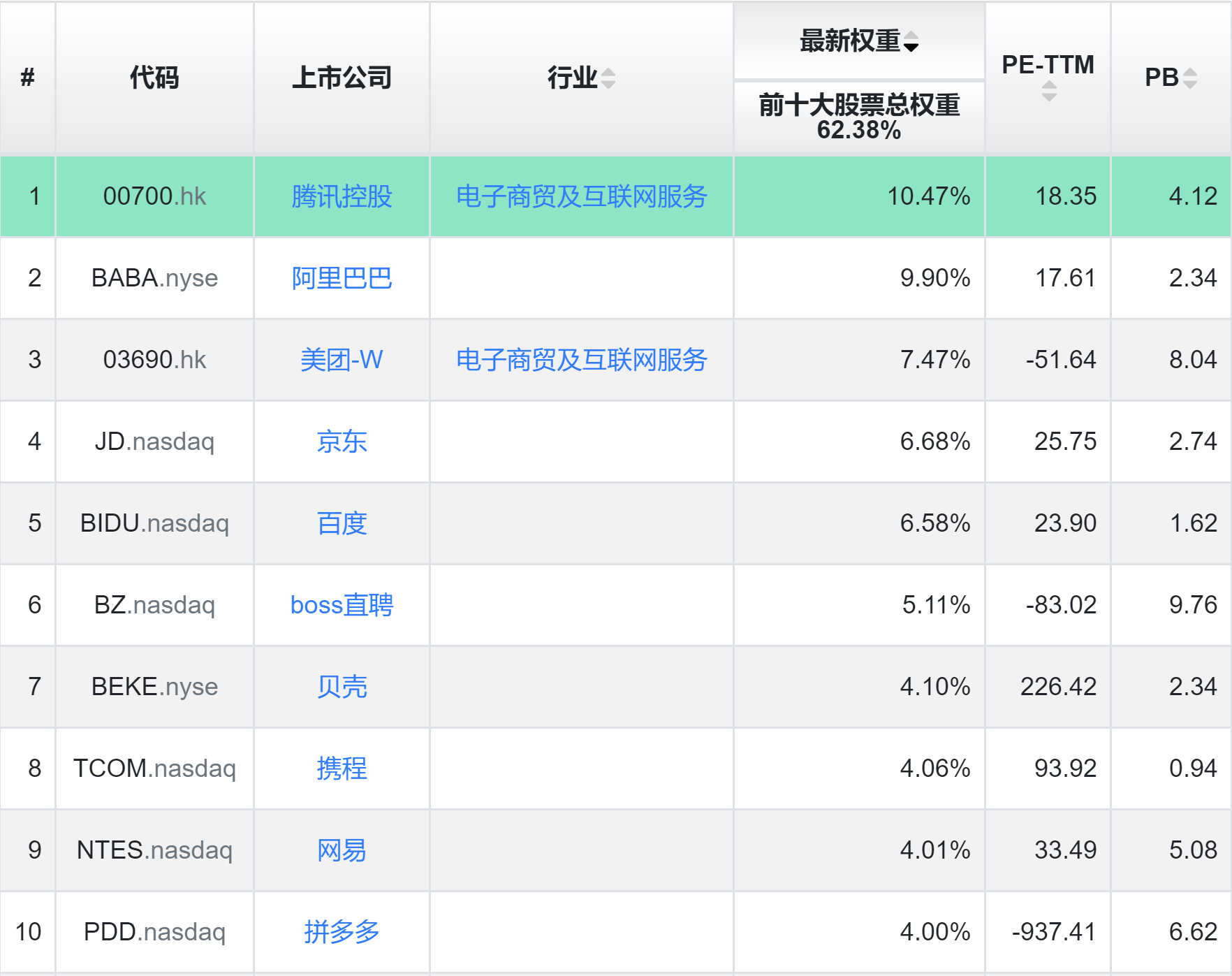Click 腾讯控股's 电子商贸及互联网服务 industry link
Image resolution: width=1232 pixels, height=976 pixels.
pos(581,196)
